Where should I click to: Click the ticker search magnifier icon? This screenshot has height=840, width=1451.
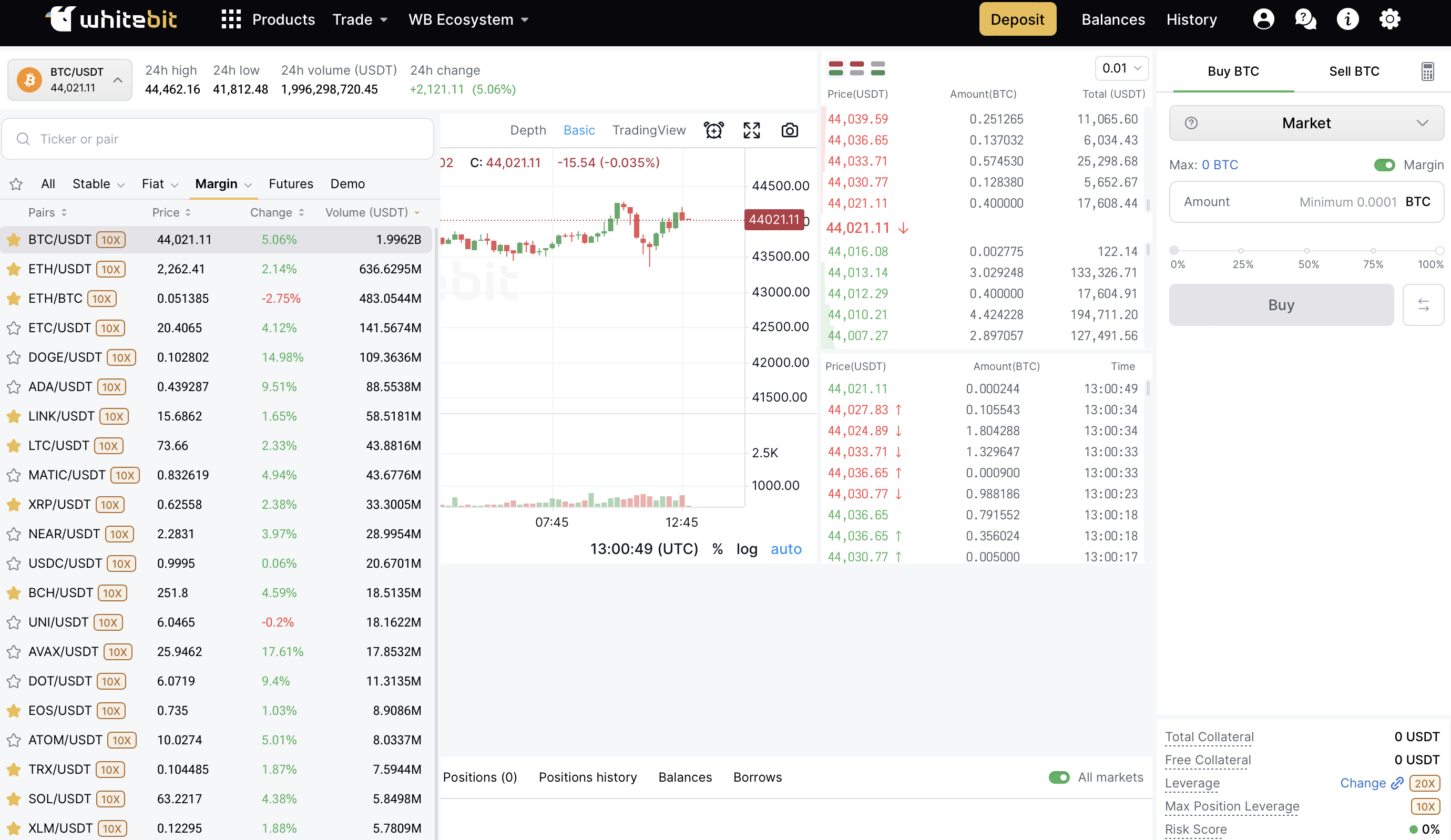tap(23, 139)
